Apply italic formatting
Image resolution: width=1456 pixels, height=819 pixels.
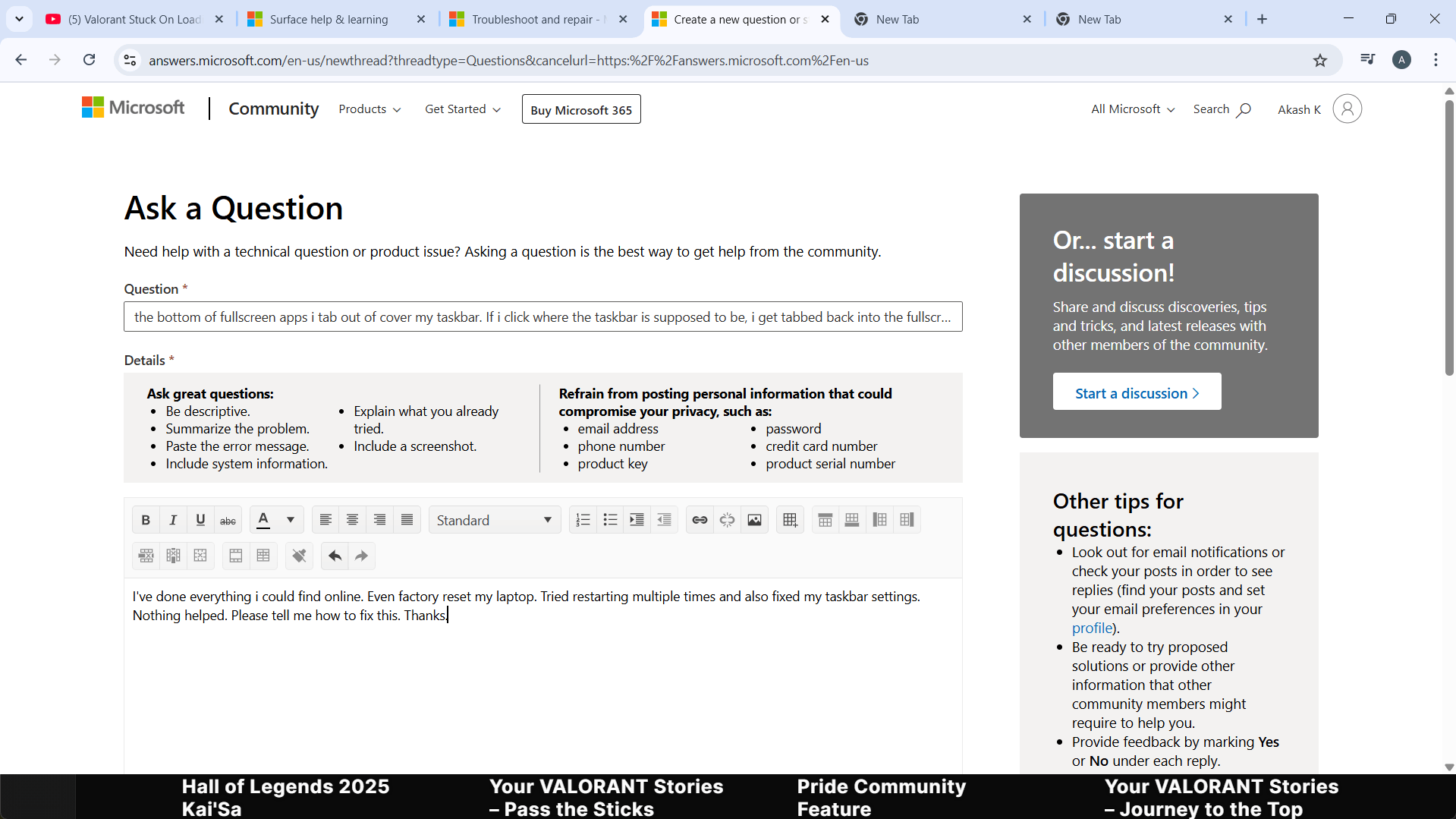[172, 519]
